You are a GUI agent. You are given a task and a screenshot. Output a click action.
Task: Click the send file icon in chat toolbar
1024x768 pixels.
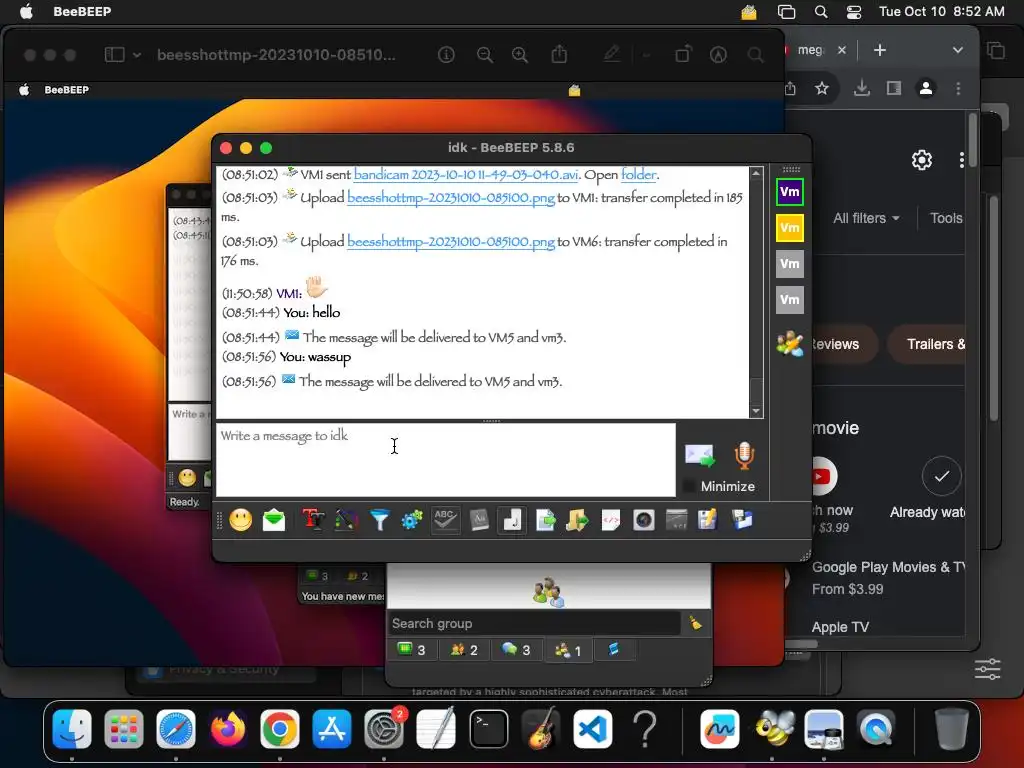[545, 520]
